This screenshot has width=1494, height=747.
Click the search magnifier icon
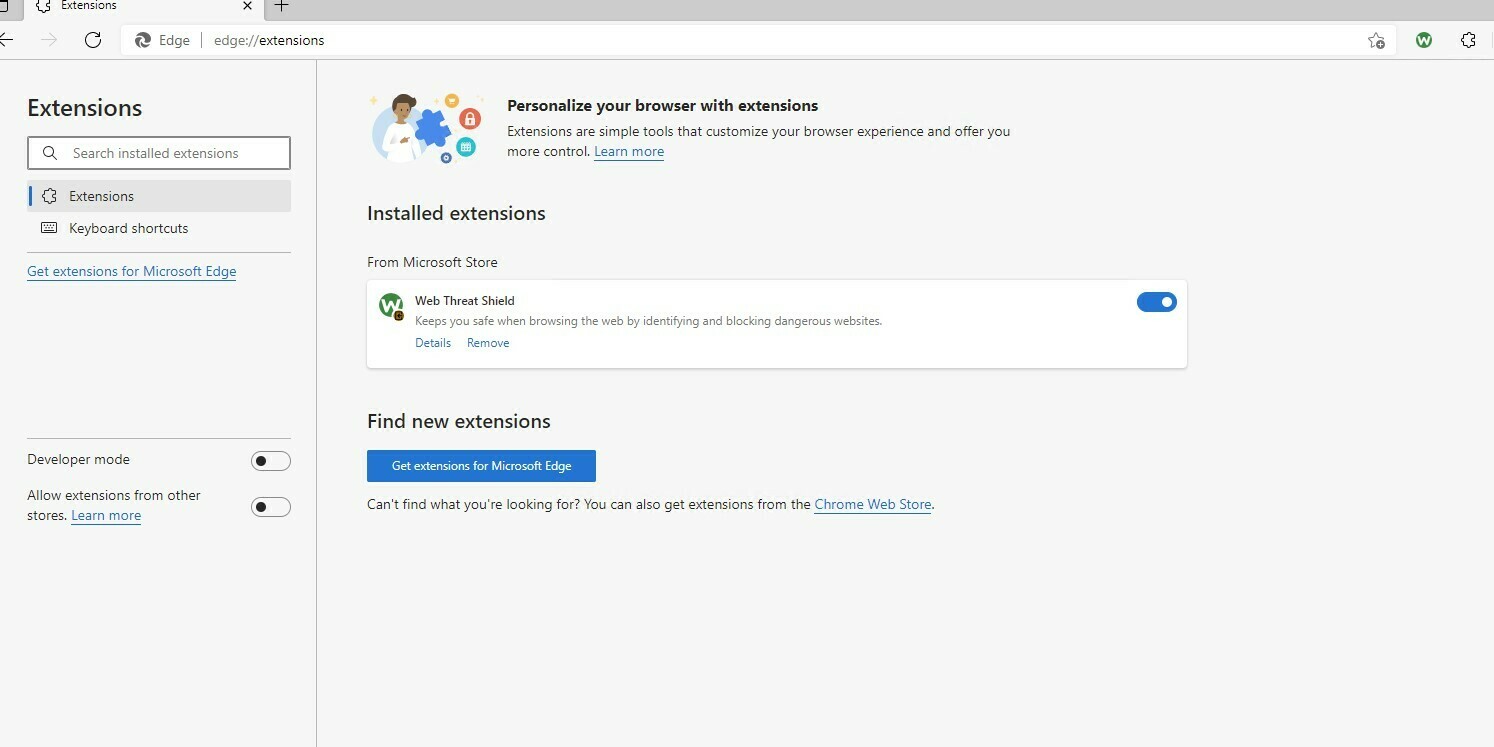pos(50,153)
